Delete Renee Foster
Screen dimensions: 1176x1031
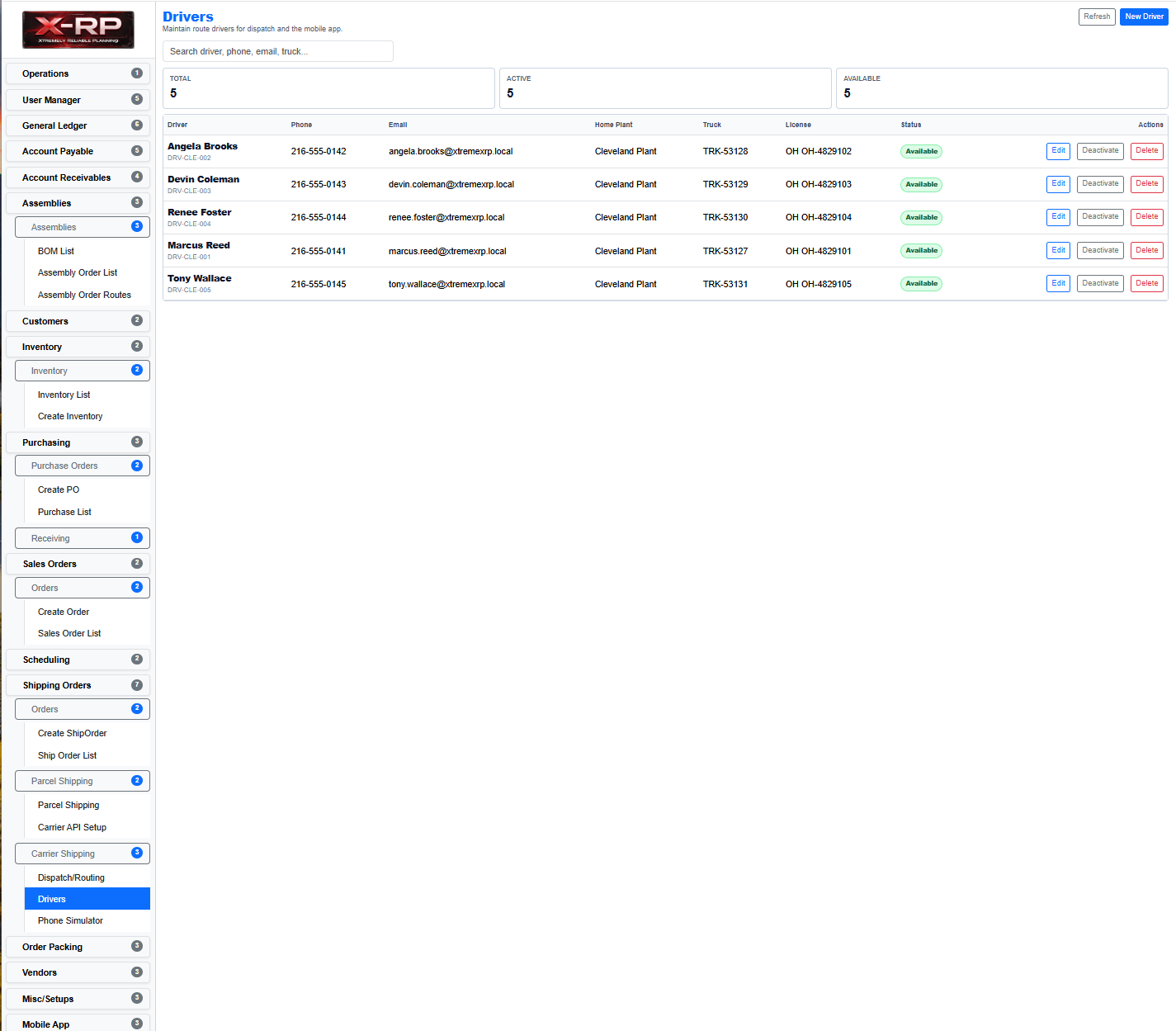pos(1146,217)
